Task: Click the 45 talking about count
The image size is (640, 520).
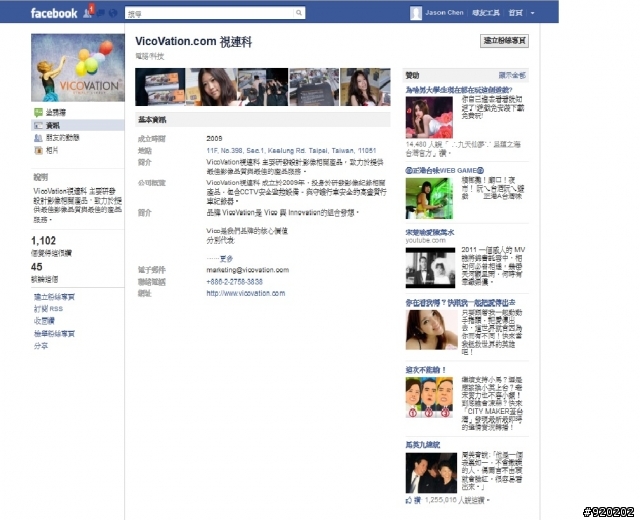Action: (36, 267)
